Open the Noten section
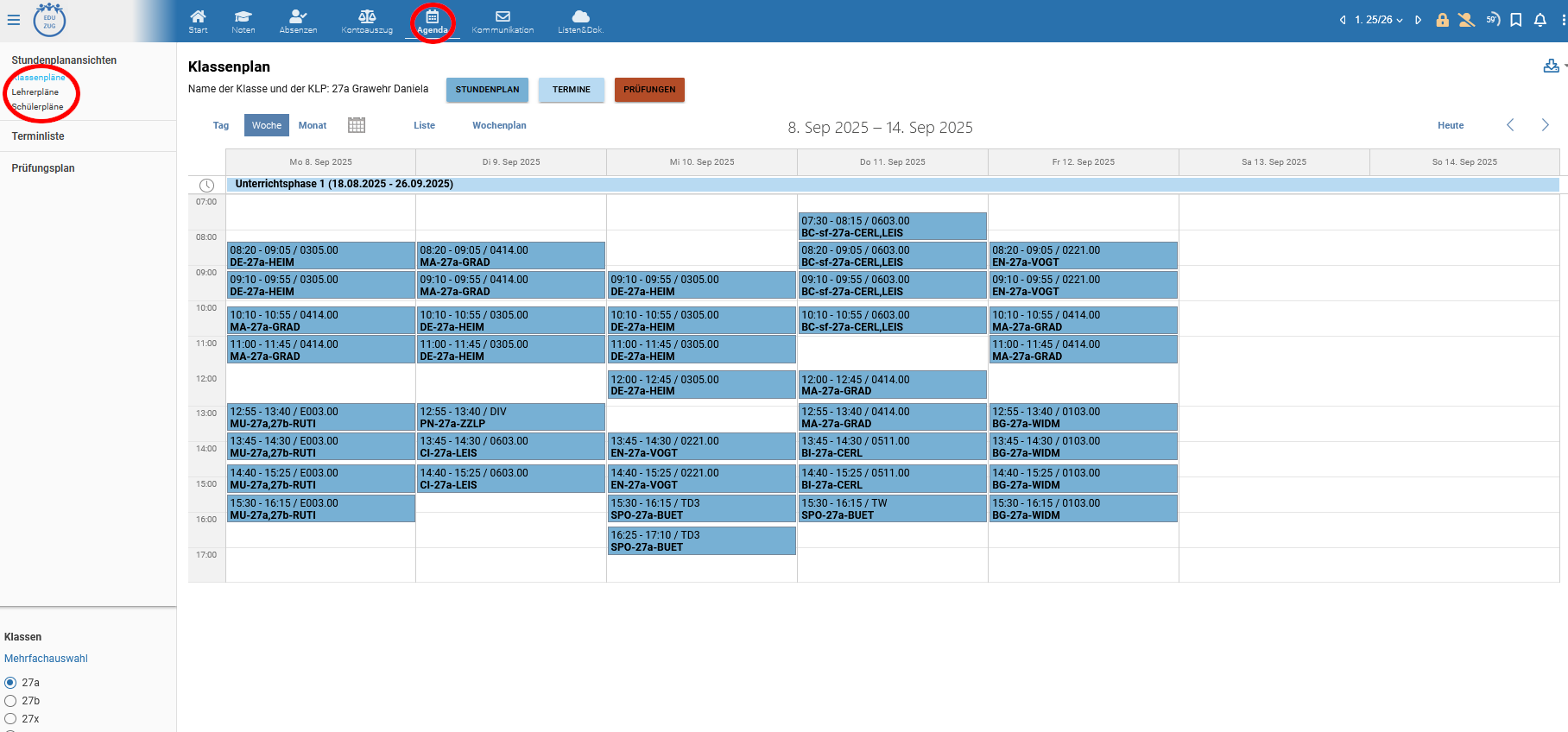This screenshot has width=1568, height=732. tap(243, 22)
